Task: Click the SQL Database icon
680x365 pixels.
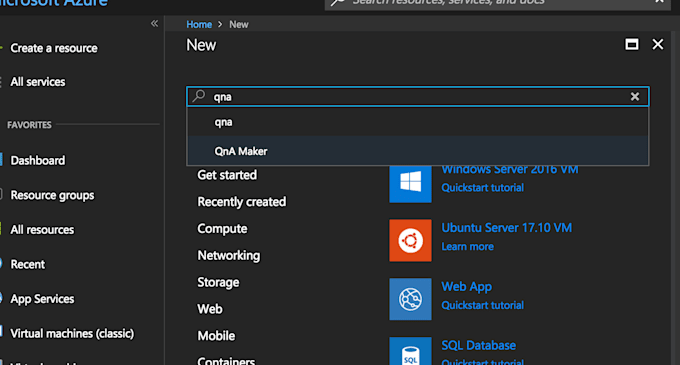Action: pyautogui.click(x=410, y=351)
